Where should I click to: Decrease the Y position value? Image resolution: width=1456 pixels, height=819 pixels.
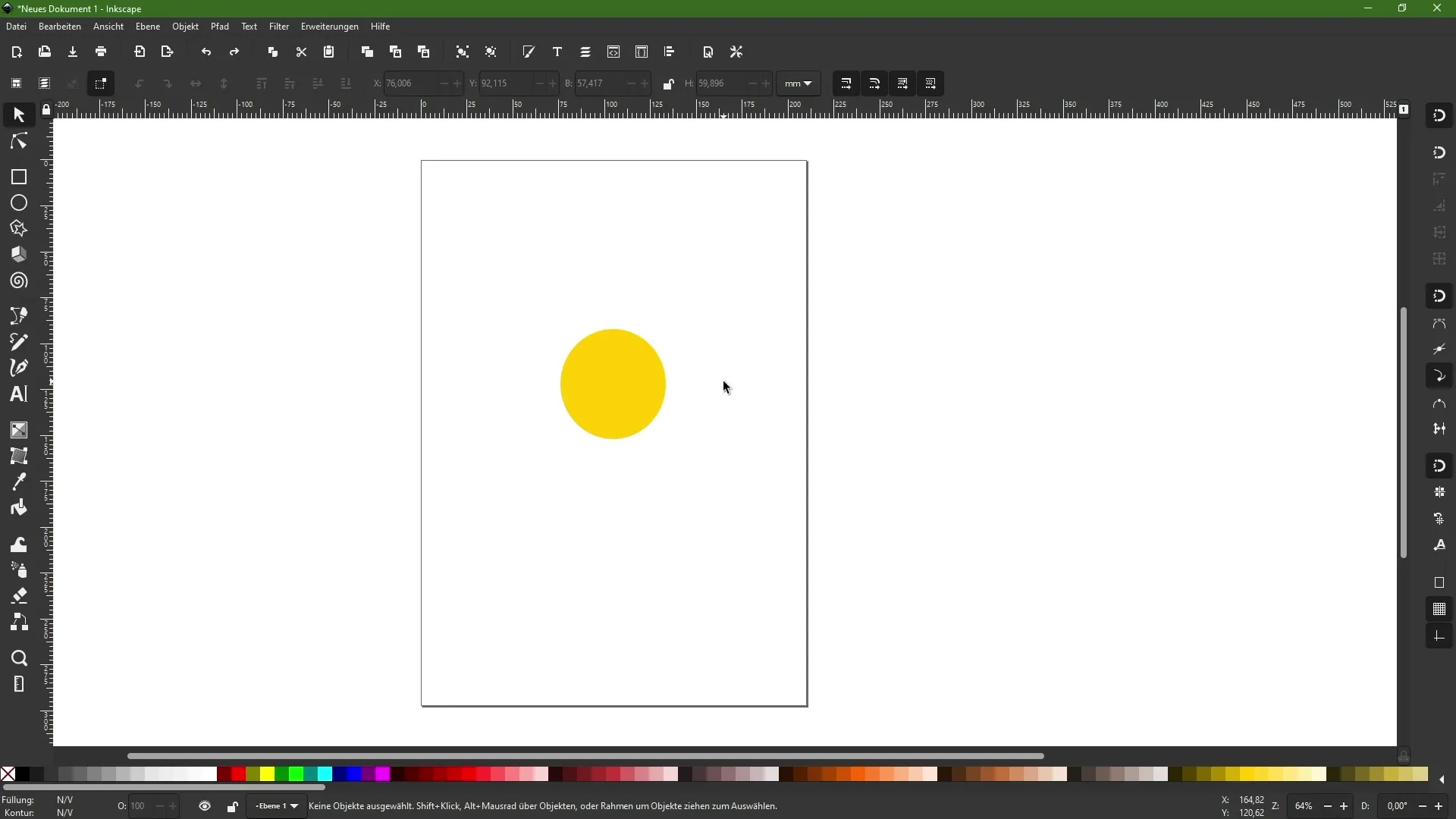(539, 83)
